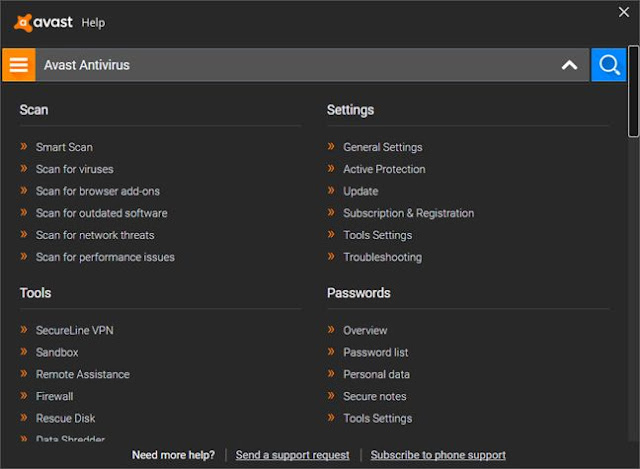Close the Avast Help window

point(625,12)
